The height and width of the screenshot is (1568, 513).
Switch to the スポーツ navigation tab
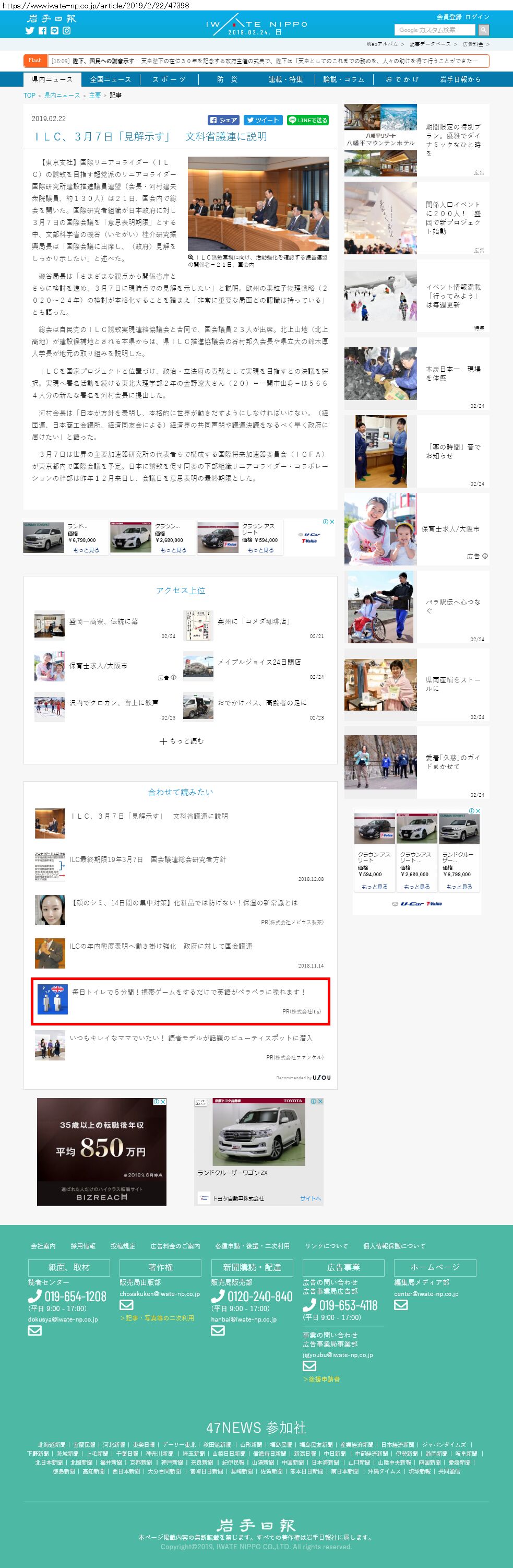tap(169, 79)
